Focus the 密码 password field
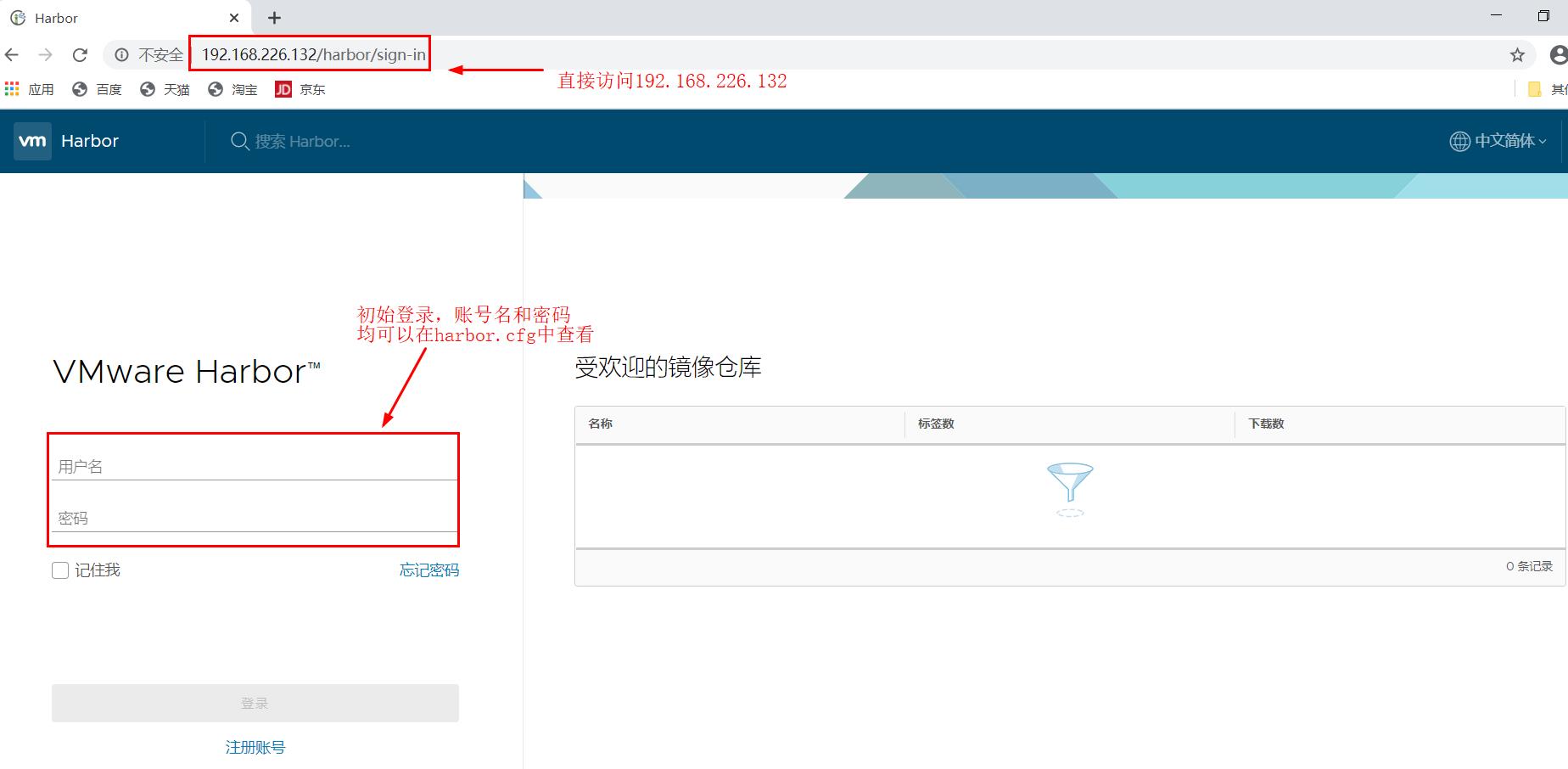1568x769 pixels. tap(255, 518)
